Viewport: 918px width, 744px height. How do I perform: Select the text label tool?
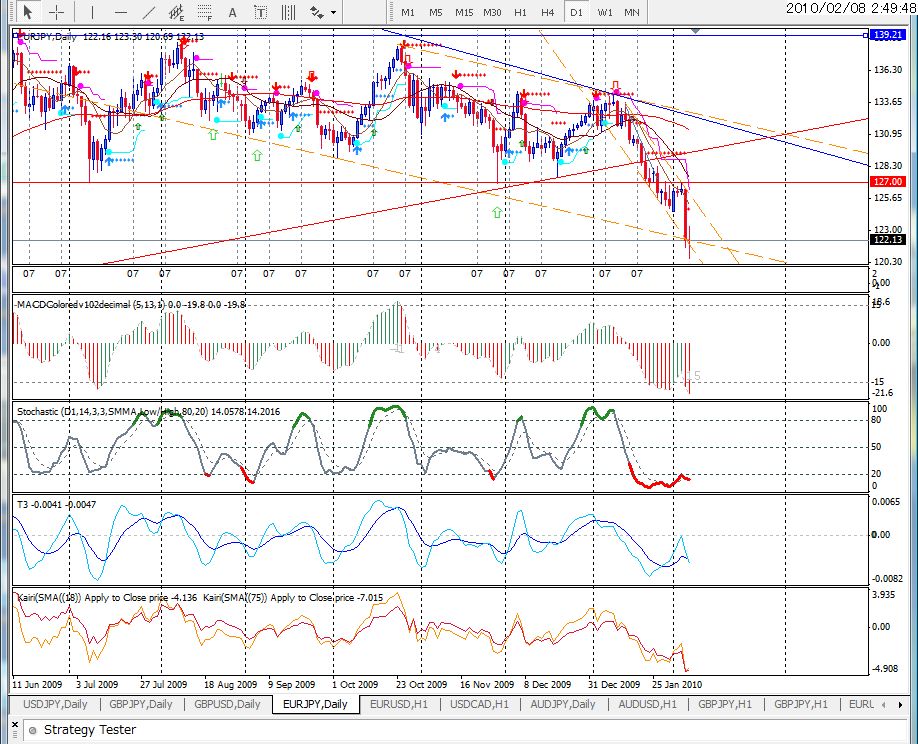(x=261, y=12)
